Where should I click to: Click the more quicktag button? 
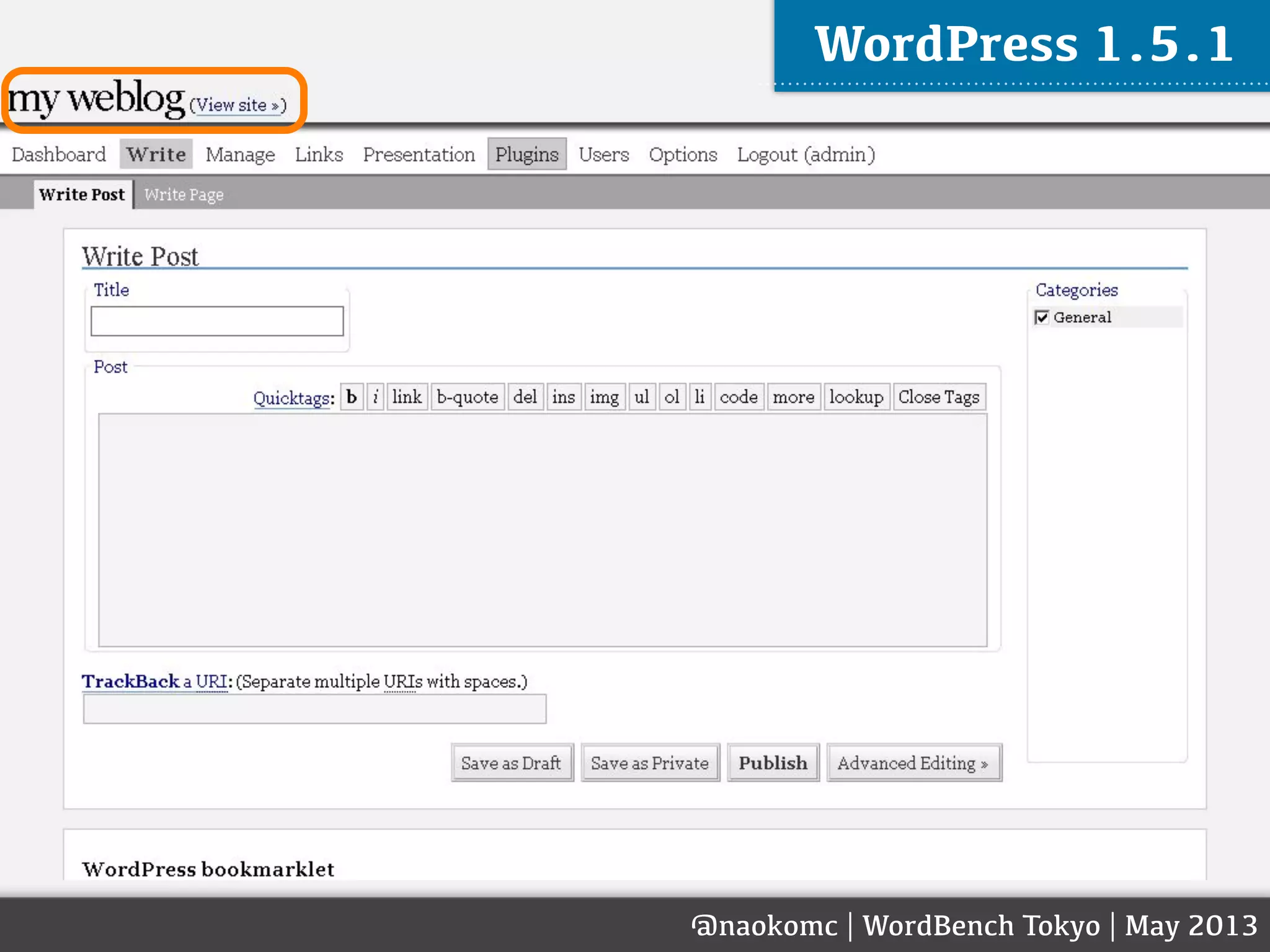pos(793,397)
